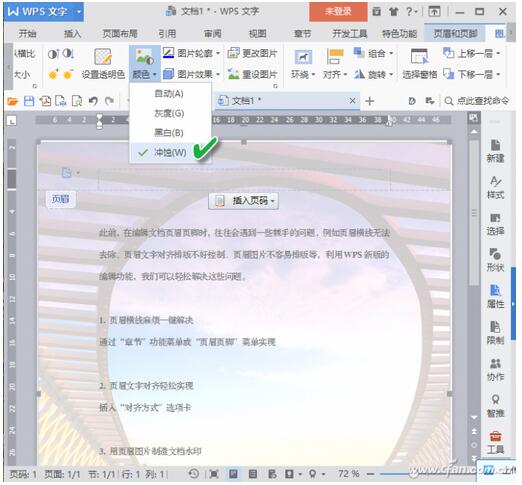This screenshot has height=485, width=522.
Task: Switch to outline view mode in status bar
Action: pyautogui.click(x=253, y=474)
